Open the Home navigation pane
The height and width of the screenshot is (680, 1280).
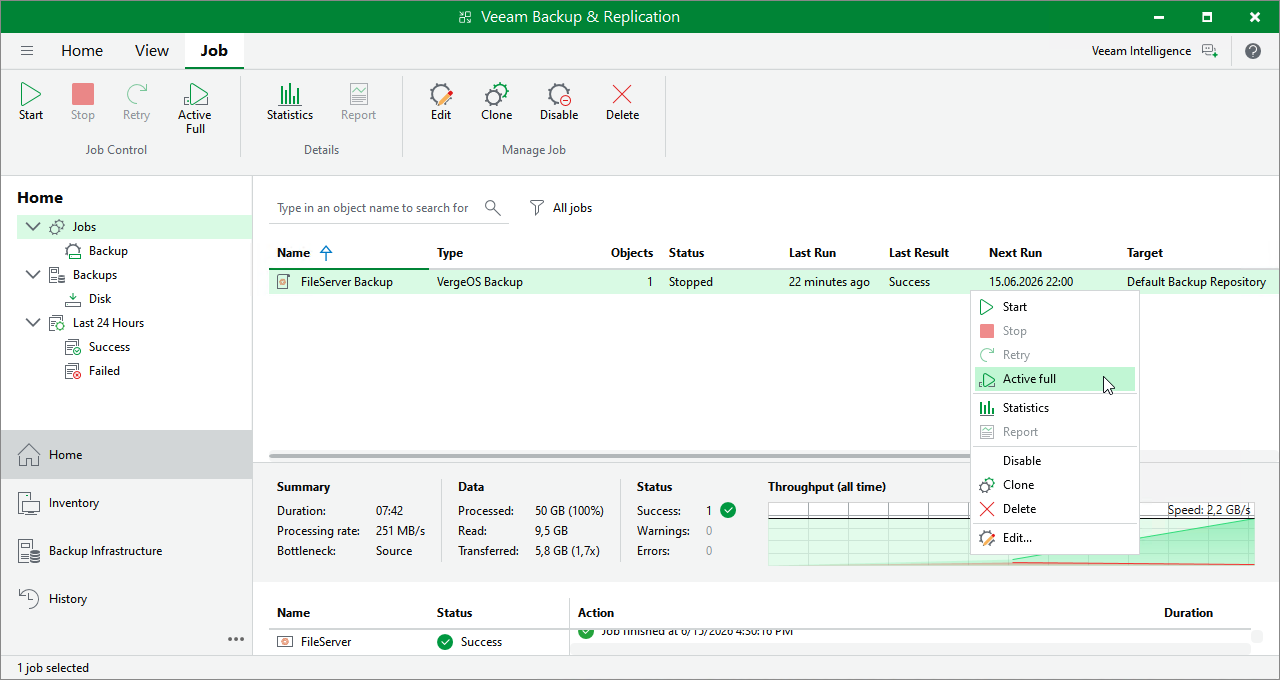pos(126,455)
